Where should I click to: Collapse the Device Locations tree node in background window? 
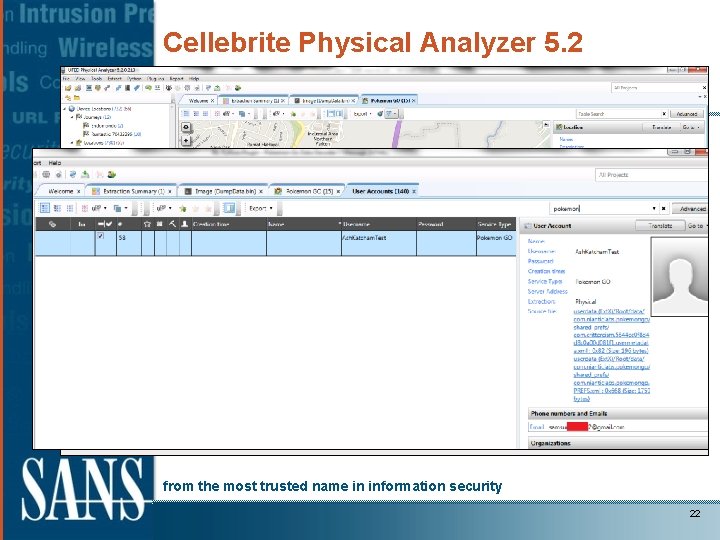(x=65, y=109)
